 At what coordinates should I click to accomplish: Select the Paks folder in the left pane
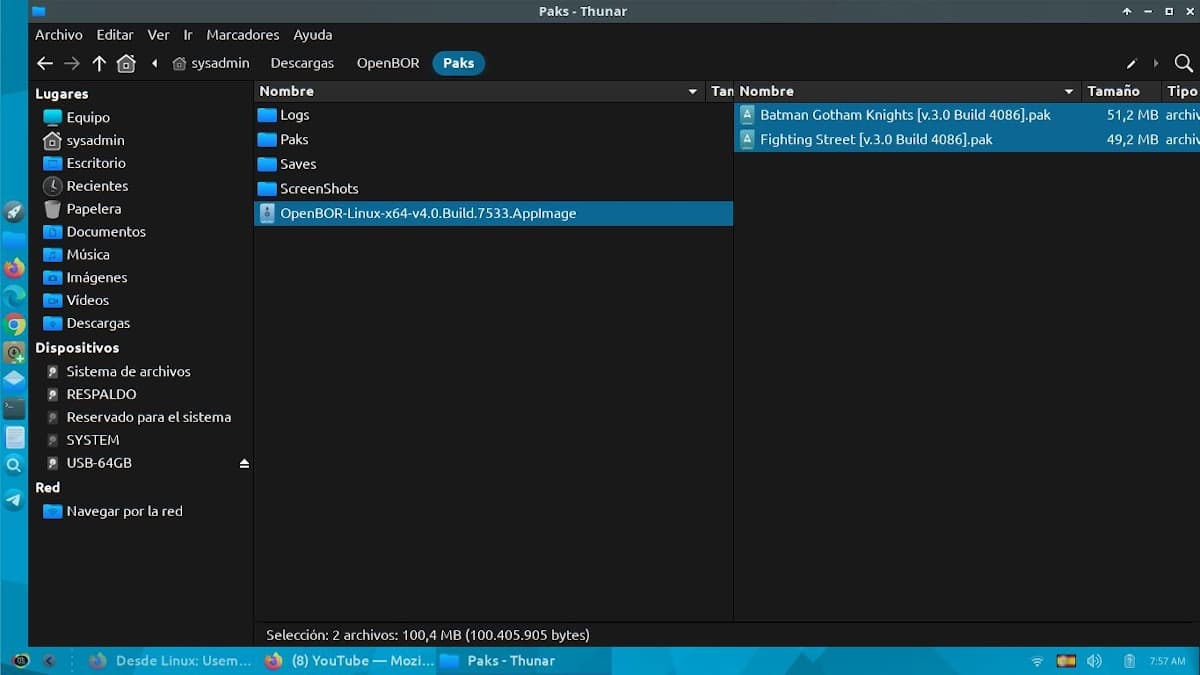493,140
